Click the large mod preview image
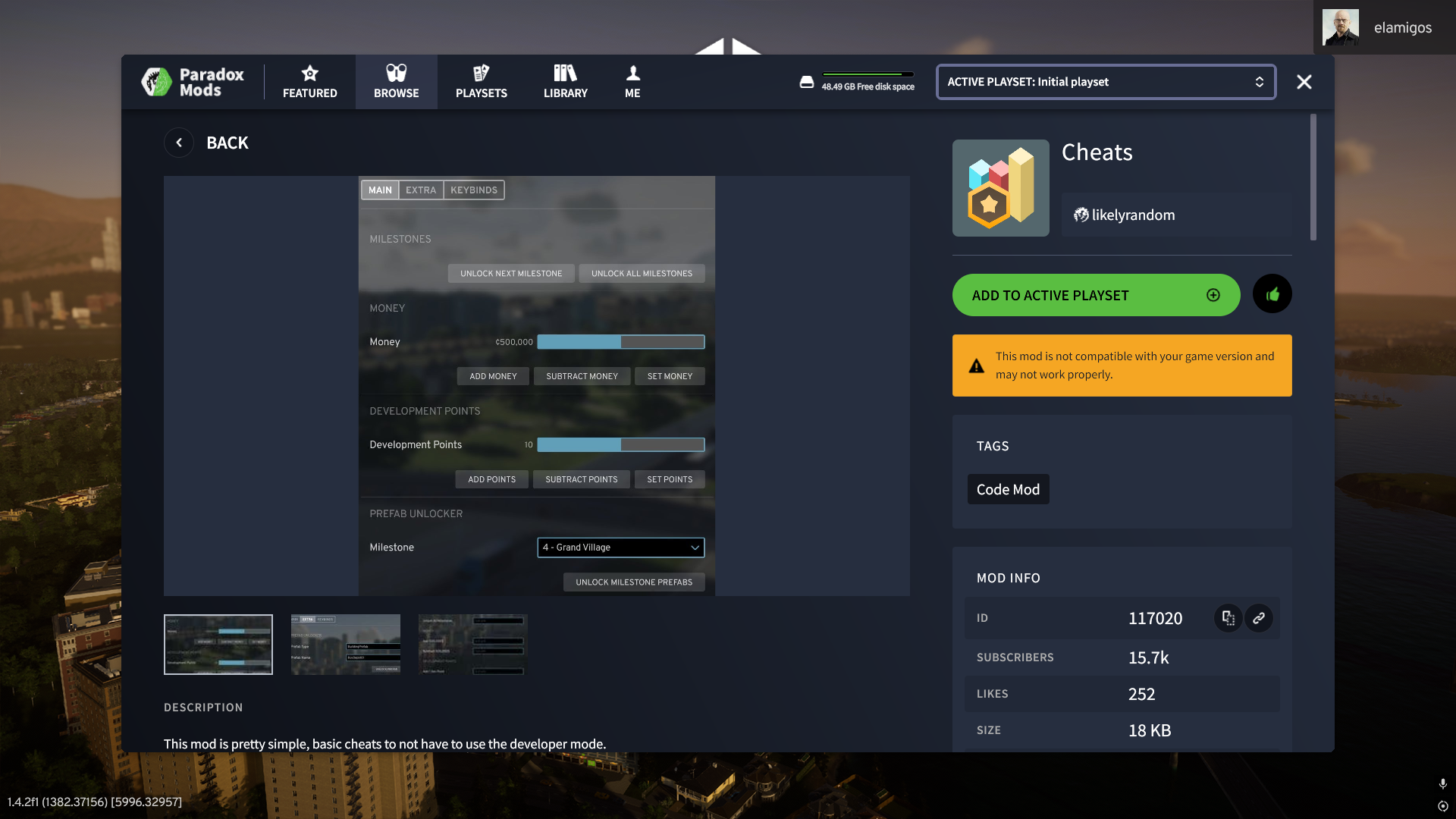This screenshot has height=819, width=1456. point(537,386)
